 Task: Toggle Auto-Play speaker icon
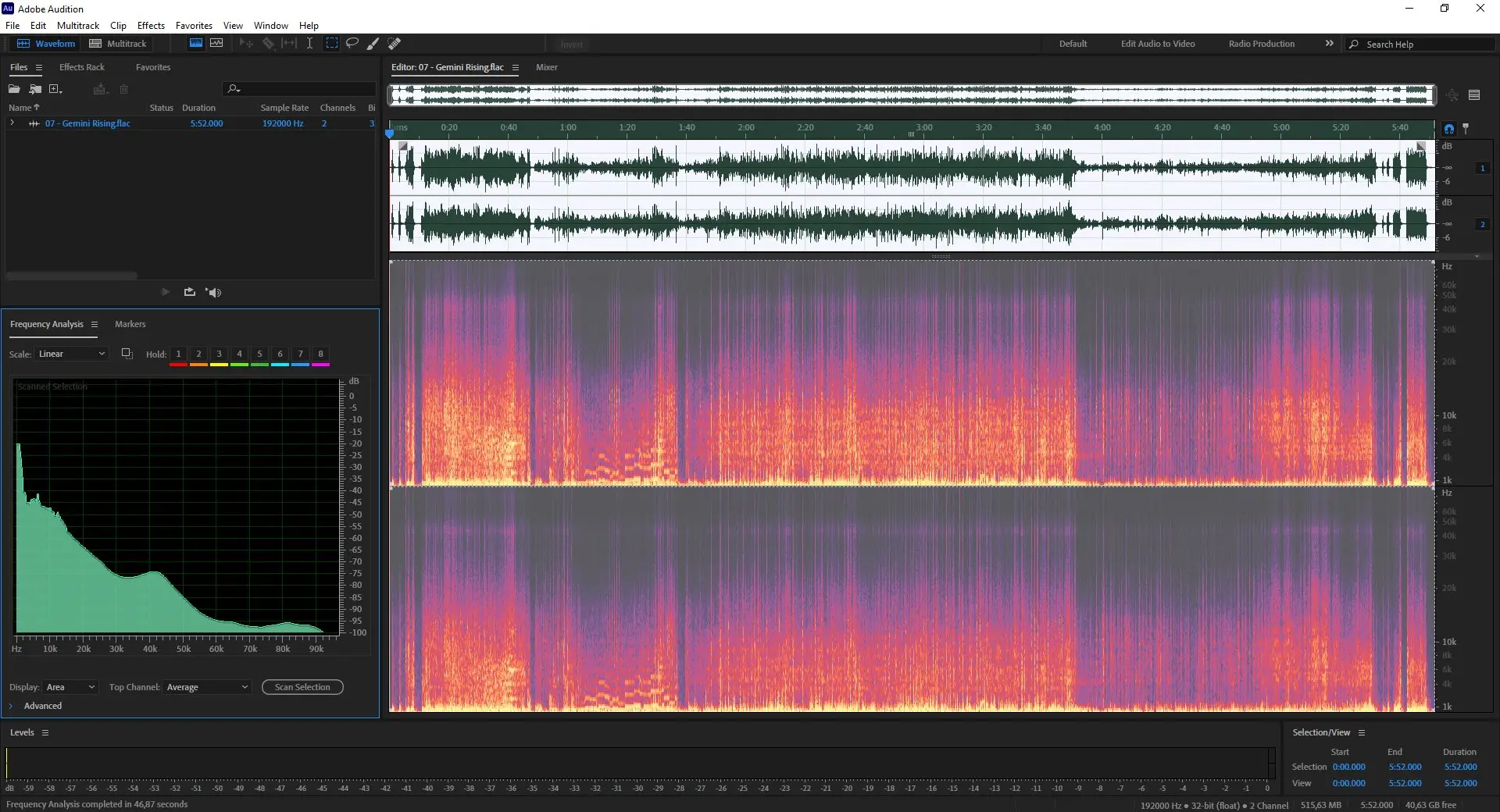tap(214, 292)
